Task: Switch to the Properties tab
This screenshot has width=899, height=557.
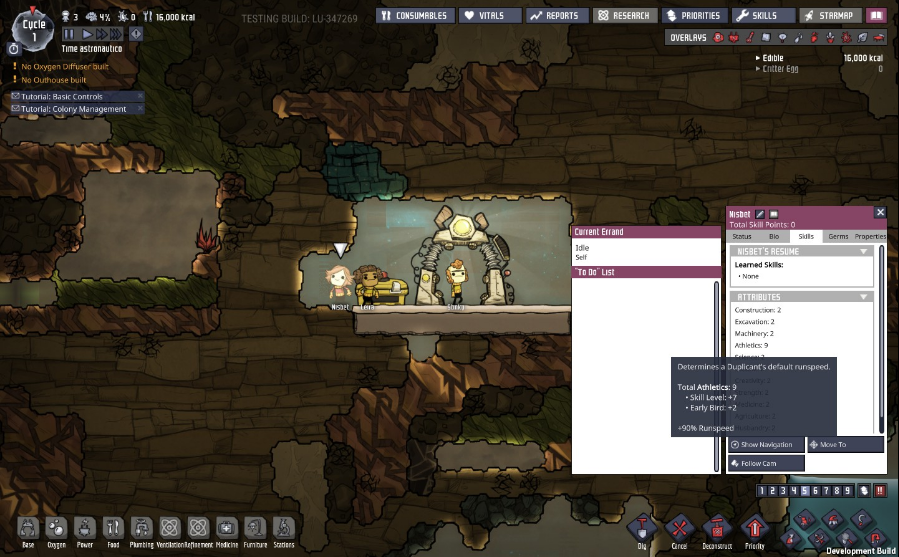Action: [870, 236]
